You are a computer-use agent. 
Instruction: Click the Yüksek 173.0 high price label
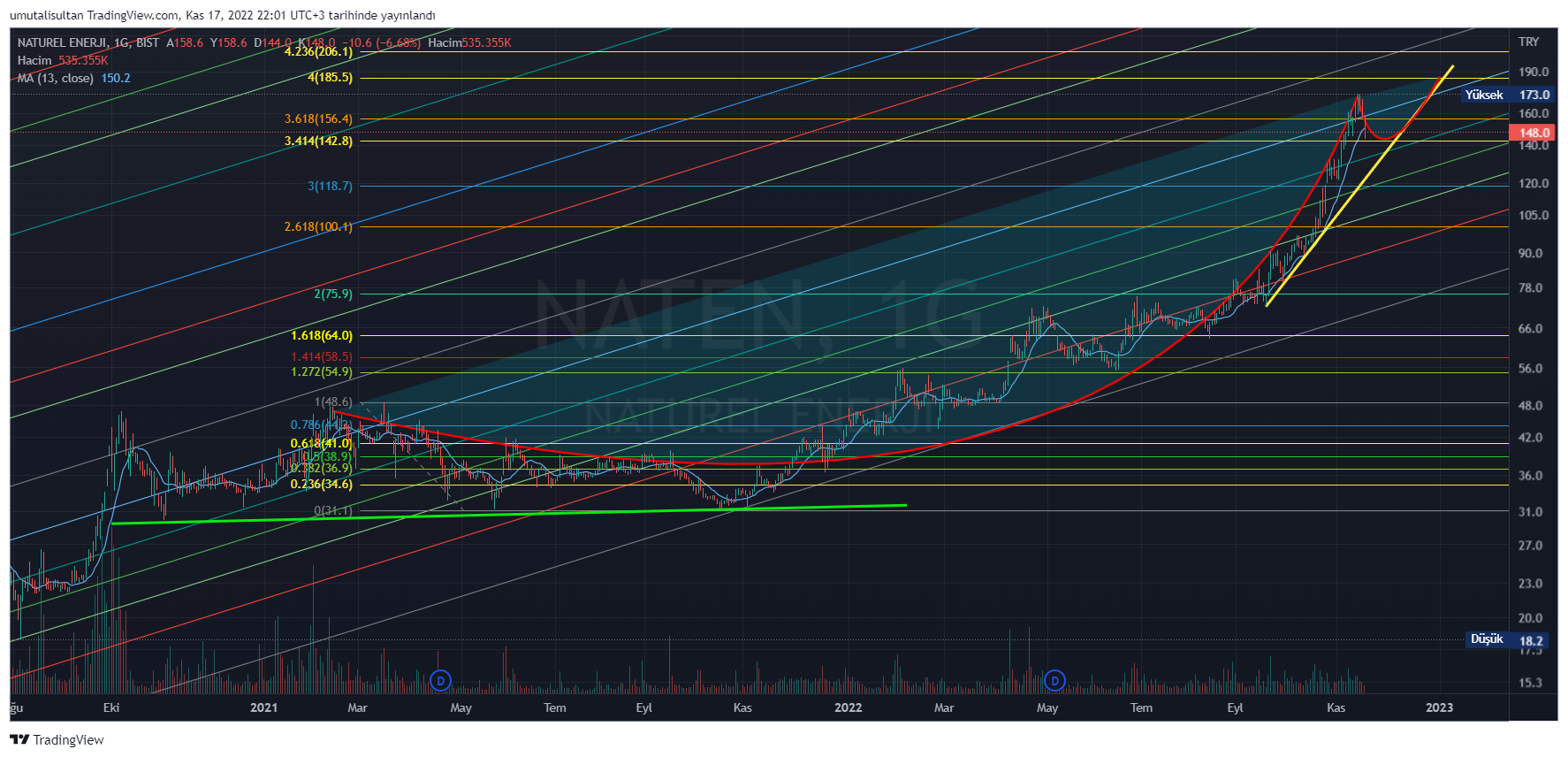1507,95
